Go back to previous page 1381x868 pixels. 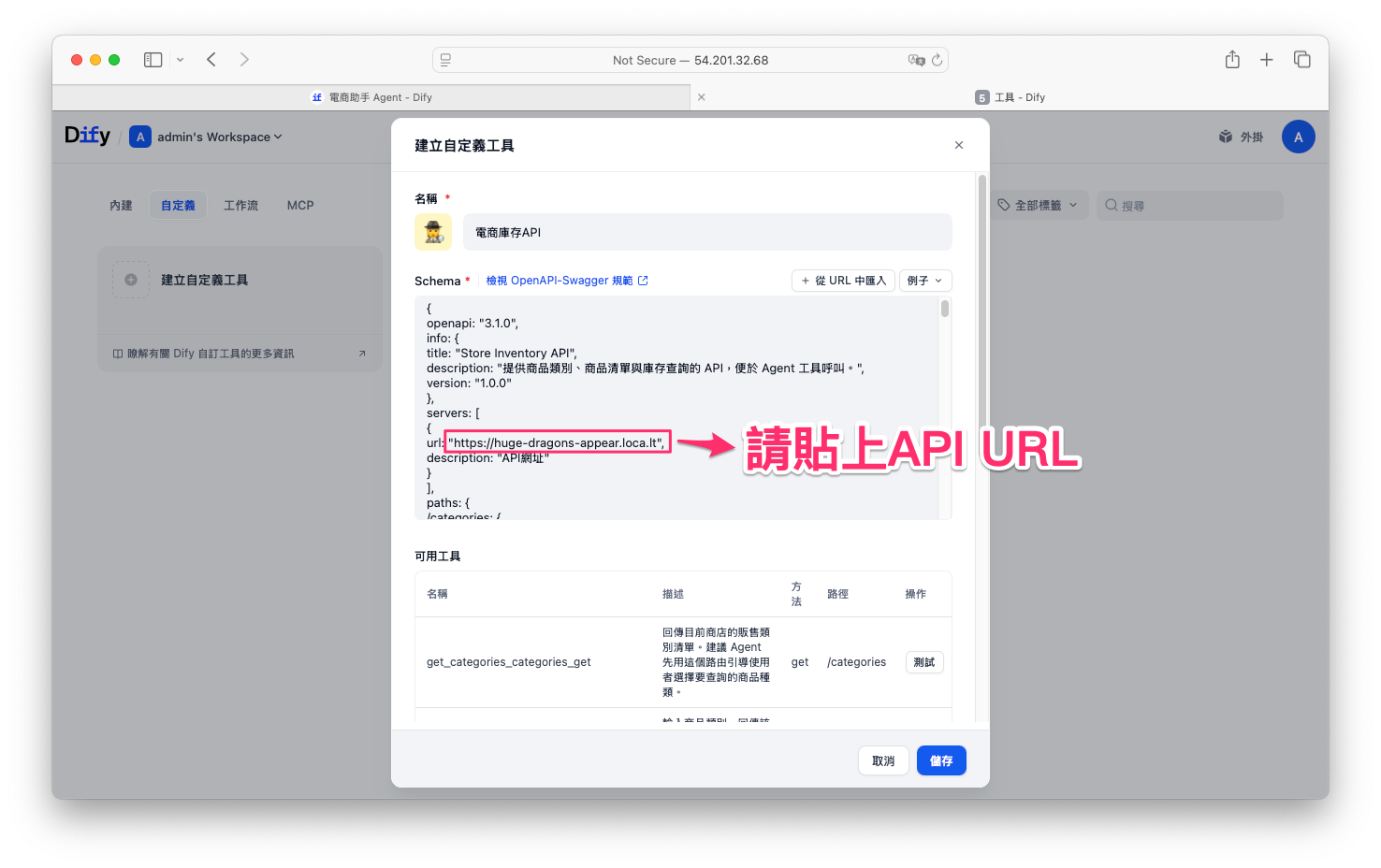(x=211, y=60)
